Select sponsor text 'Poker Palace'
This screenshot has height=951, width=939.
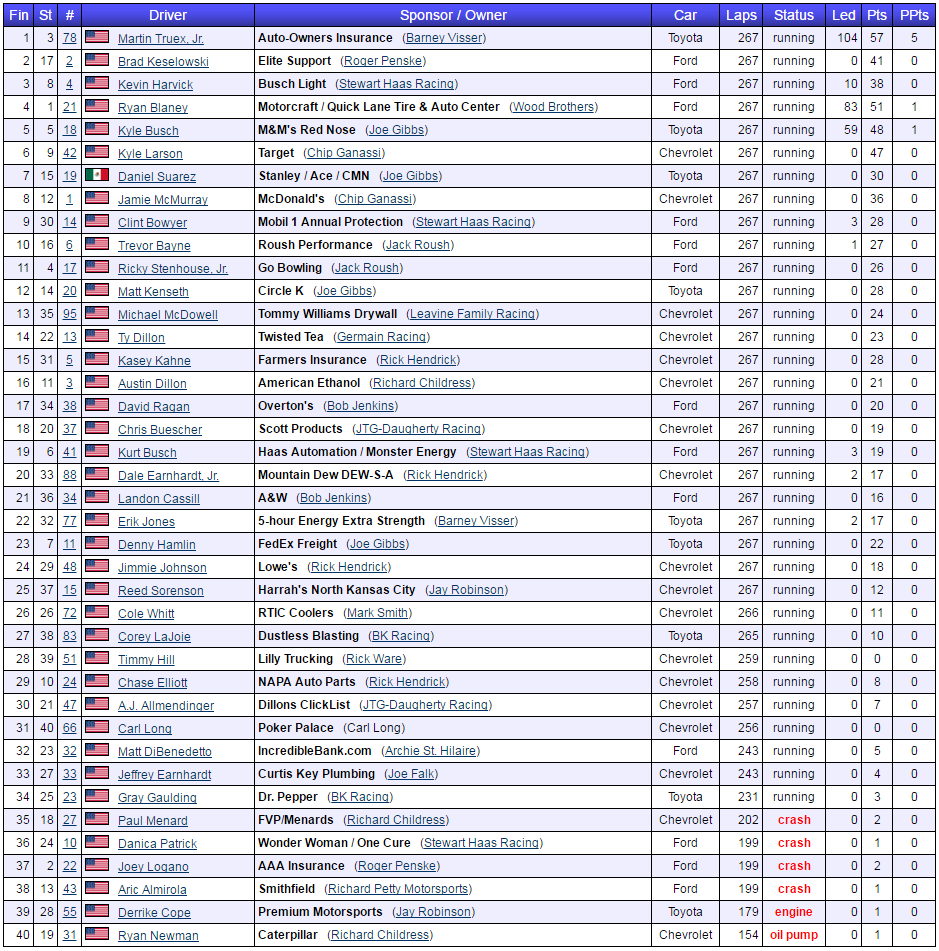click(295, 728)
